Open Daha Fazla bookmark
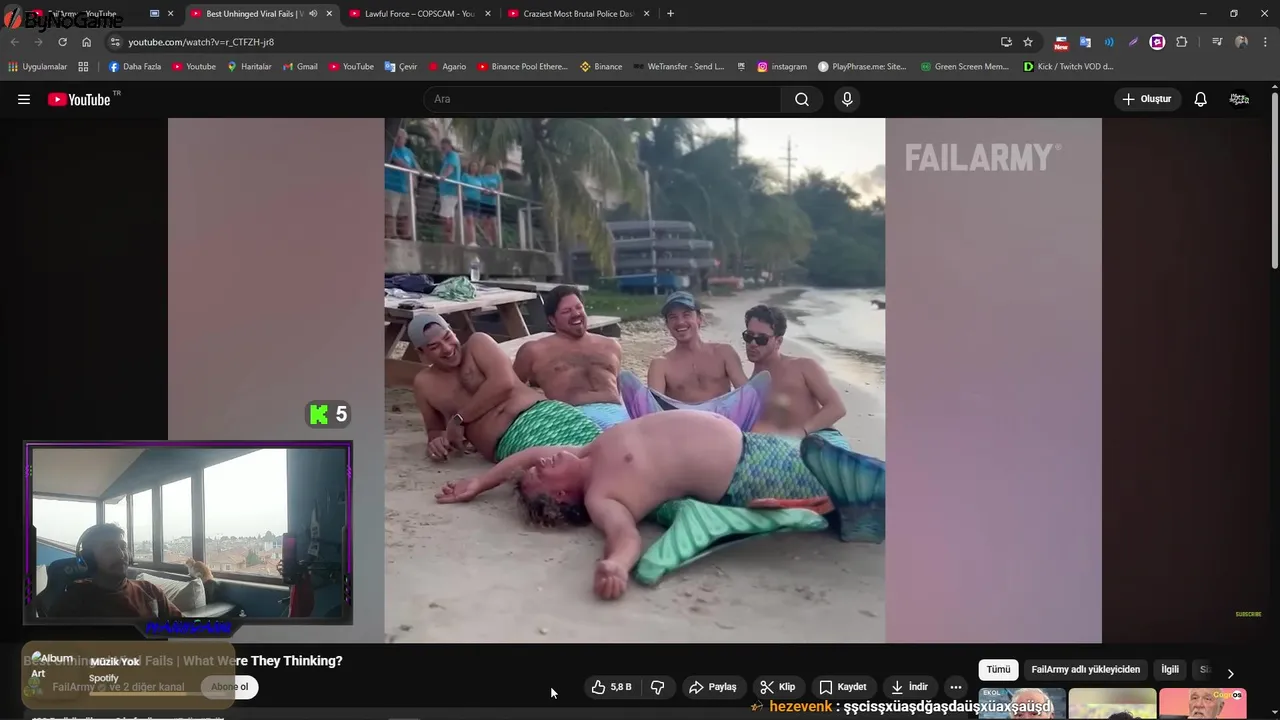The image size is (1280, 720). tap(134, 67)
